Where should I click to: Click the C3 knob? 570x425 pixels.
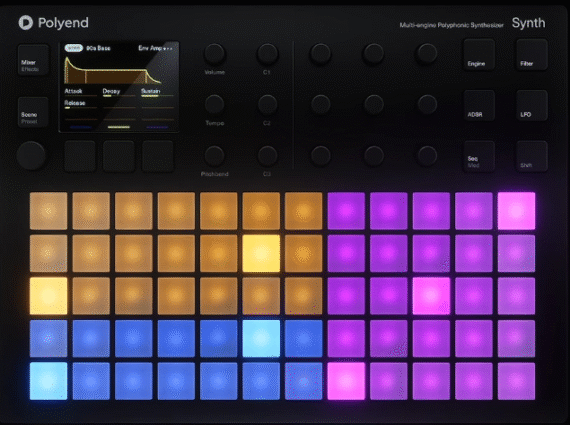click(268, 156)
